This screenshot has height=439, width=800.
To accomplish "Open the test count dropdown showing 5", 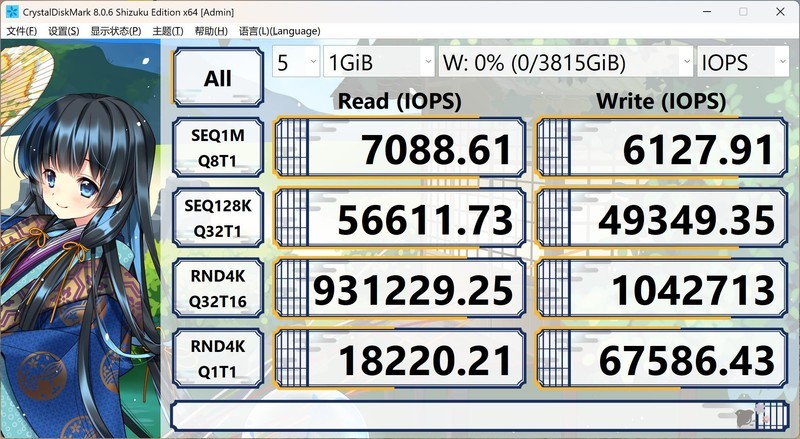I will (296, 62).
